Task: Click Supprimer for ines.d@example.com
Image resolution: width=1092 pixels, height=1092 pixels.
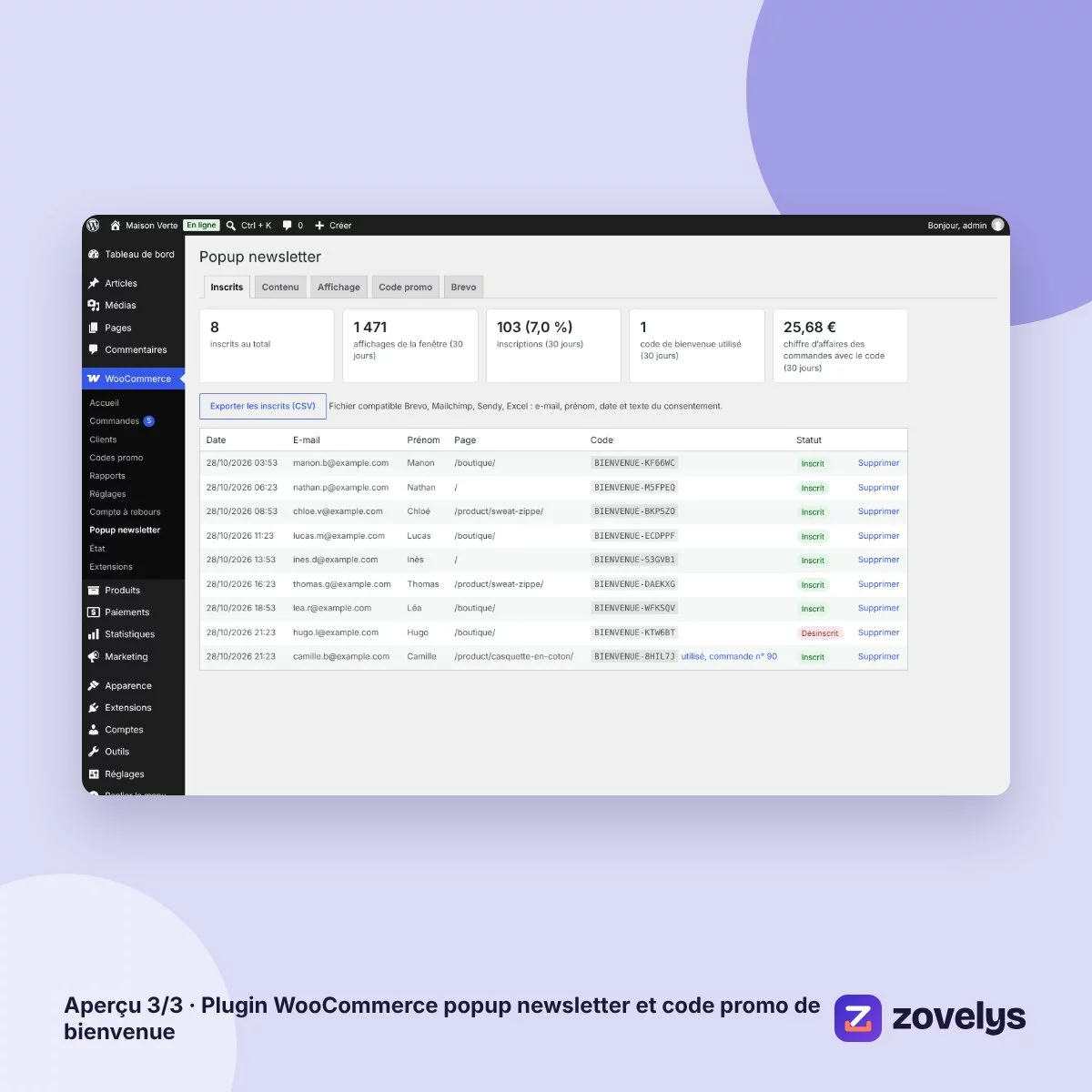Action: pyautogui.click(x=878, y=560)
